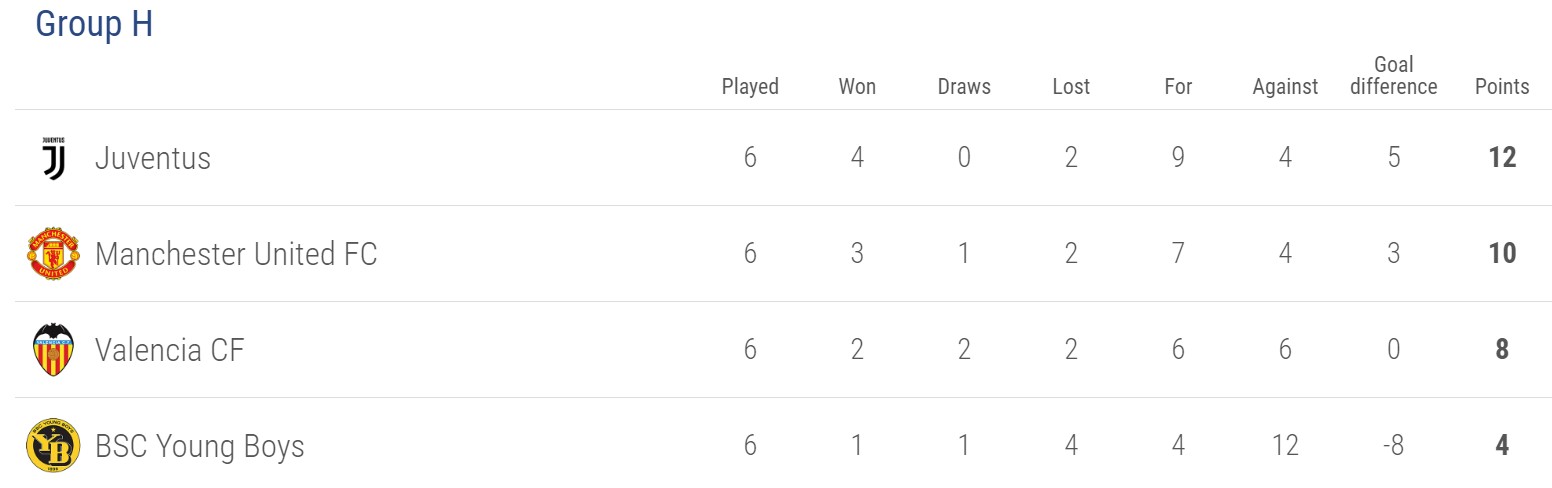
Task: Open the Valencia CF team link
Action: point(169,350)
